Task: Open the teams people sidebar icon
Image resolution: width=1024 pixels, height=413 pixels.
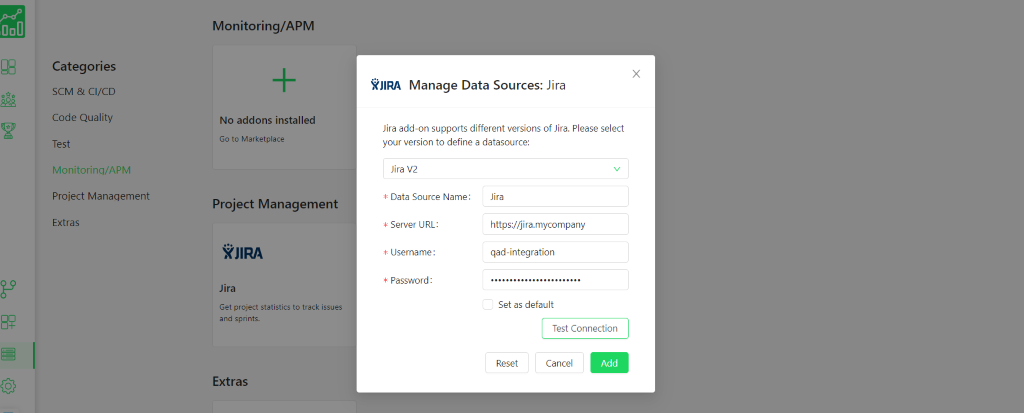Action: coord(8,99)
